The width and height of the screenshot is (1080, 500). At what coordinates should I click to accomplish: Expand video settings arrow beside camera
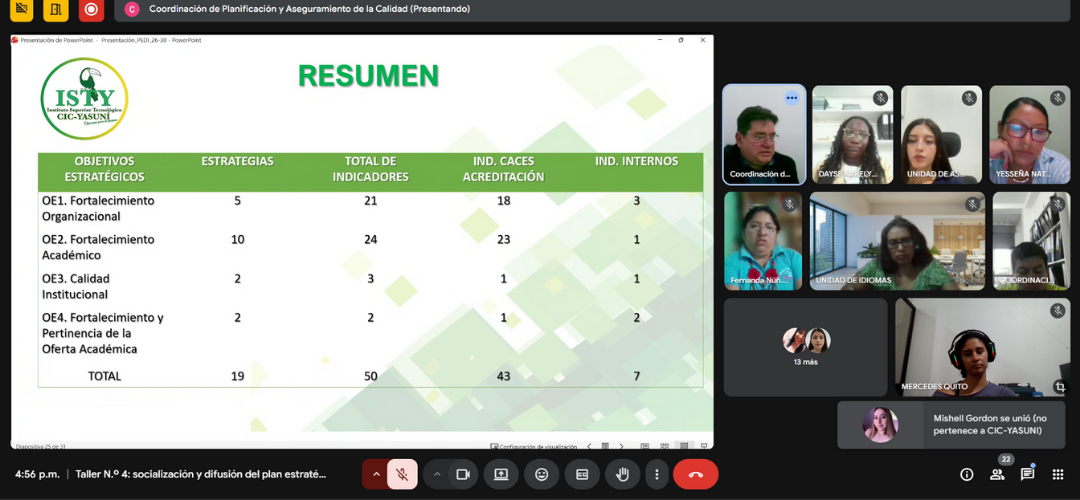coord(437,474)
